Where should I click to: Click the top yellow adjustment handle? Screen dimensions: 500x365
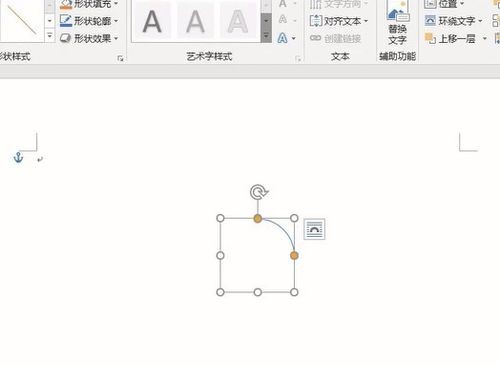pyautogui.click(x=258, y=219)
